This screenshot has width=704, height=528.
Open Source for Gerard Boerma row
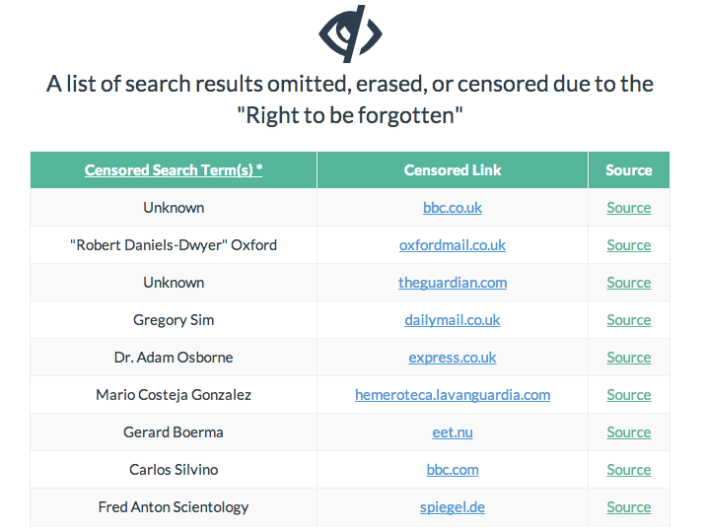point(628,433)
